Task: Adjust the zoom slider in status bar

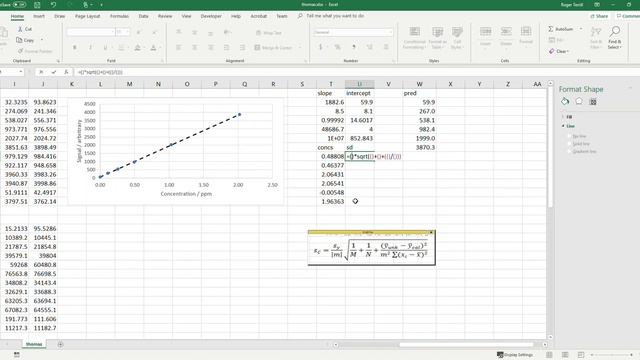Action: (612, 355)
